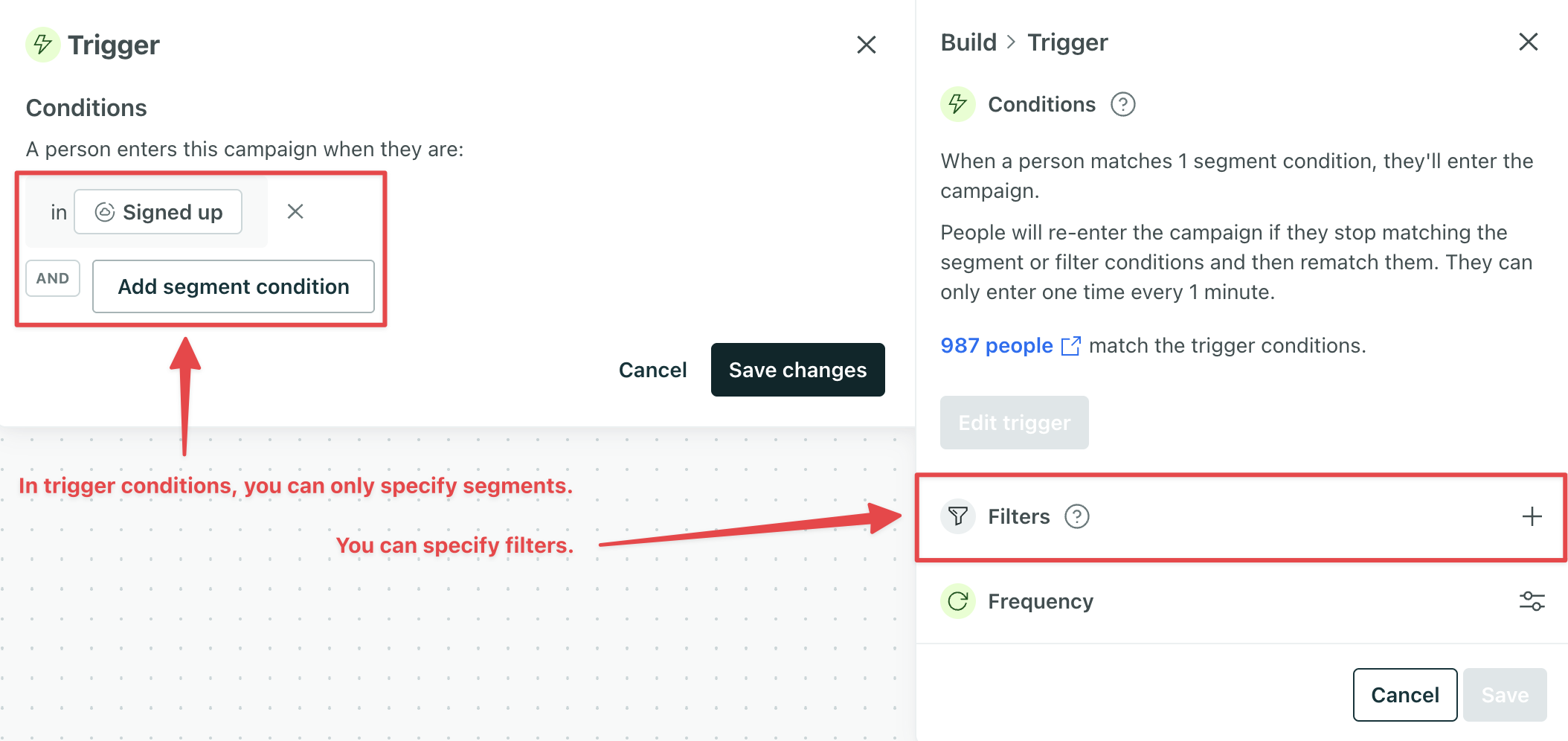Screen dimensions: 1568x741
Task: Click the Trigger lightning icon in the dialog header
Action: point(42,45)
